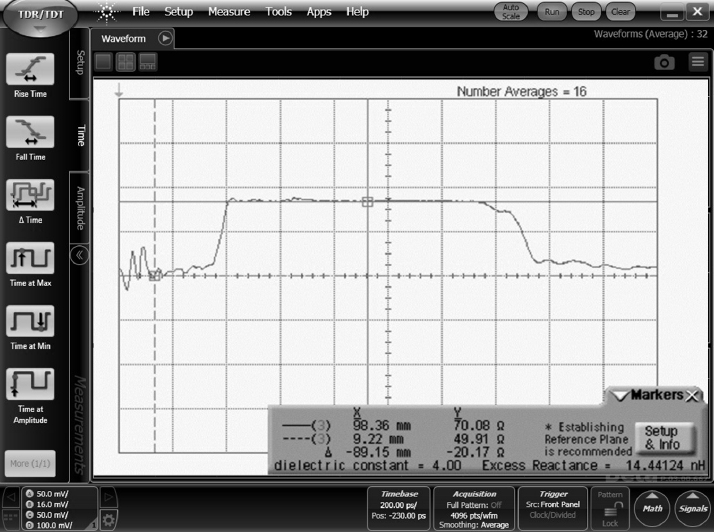Click the Stop button

[586, 12]
